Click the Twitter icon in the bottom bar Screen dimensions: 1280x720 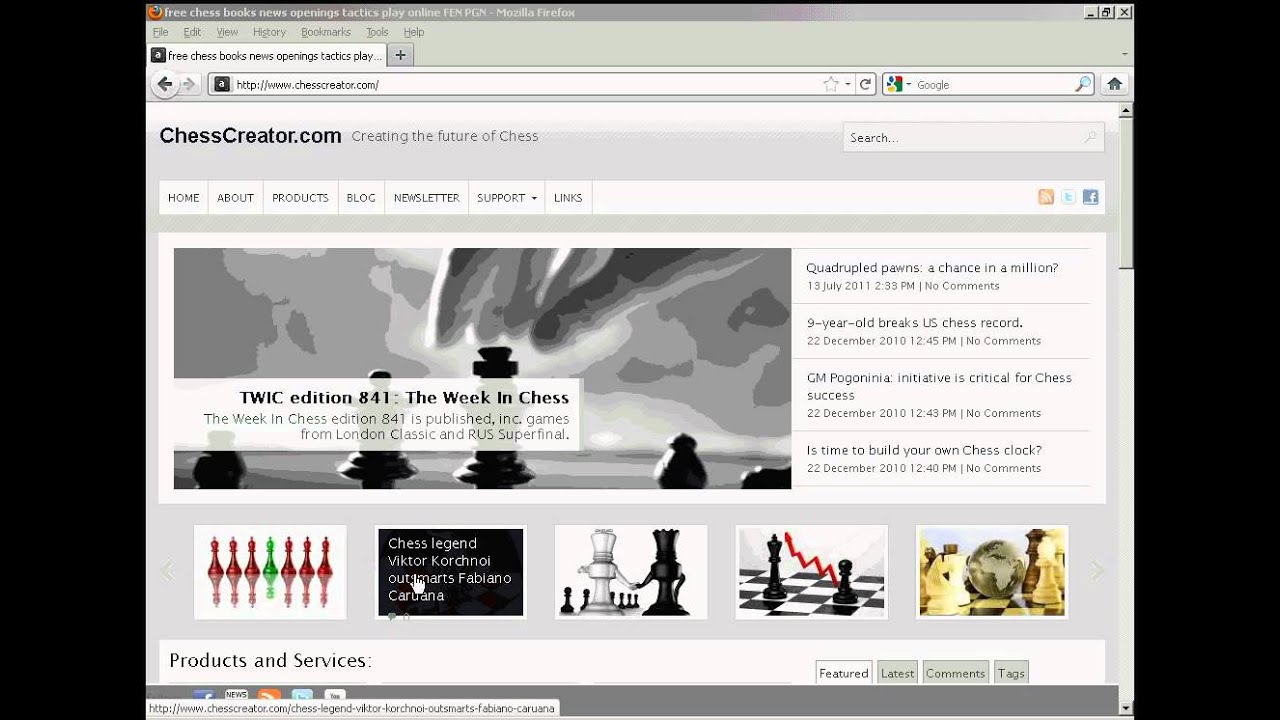point(302,696)
